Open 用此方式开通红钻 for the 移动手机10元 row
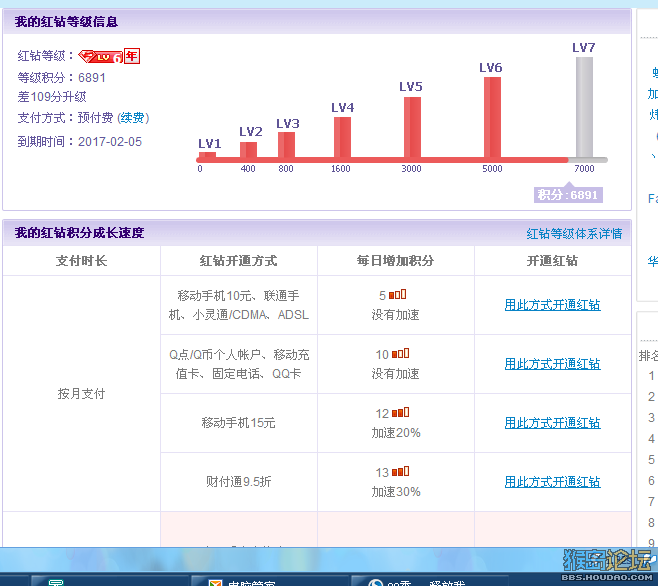The image size is (658, 586). [552, 305]
